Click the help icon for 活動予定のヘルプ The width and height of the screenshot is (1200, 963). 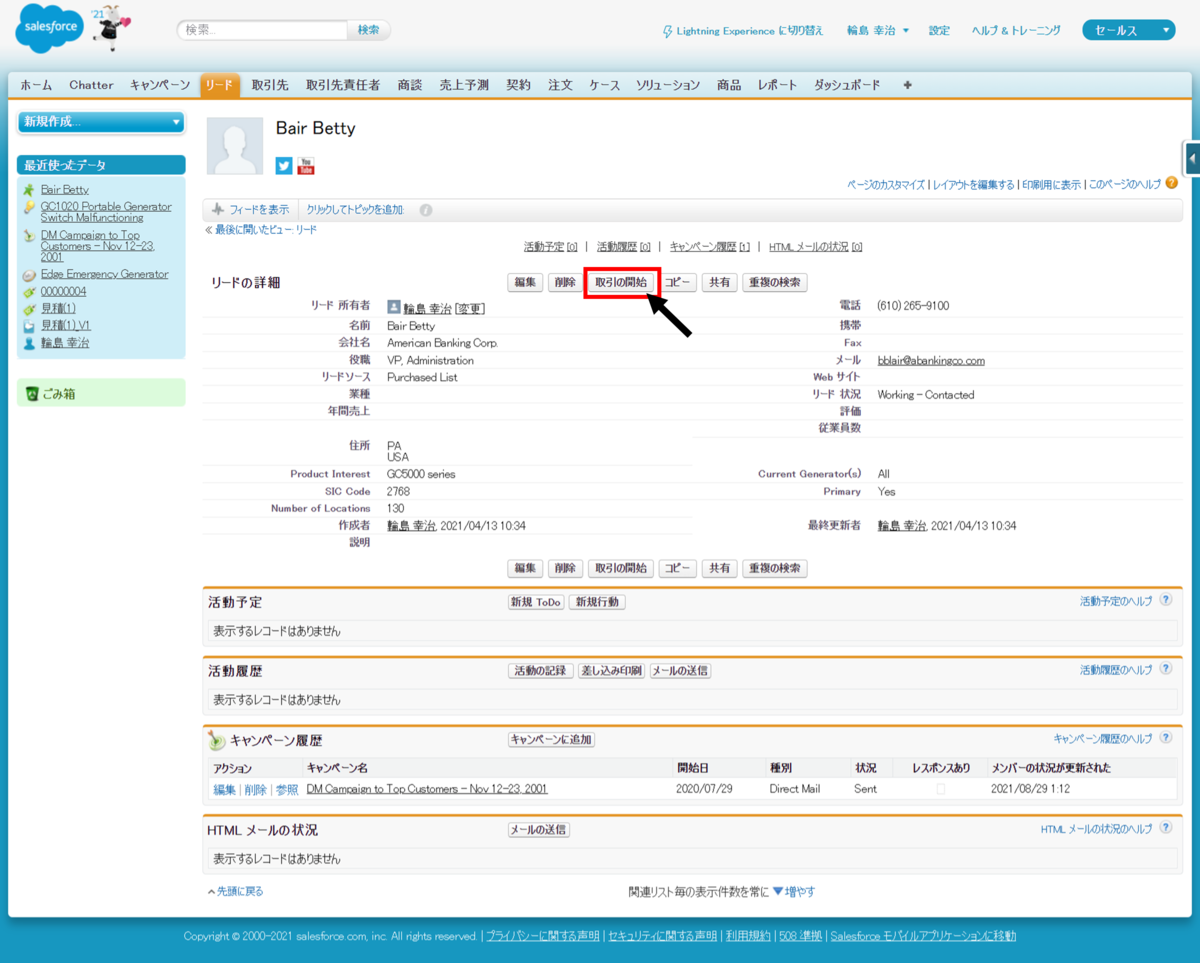tap(1165, 601)
